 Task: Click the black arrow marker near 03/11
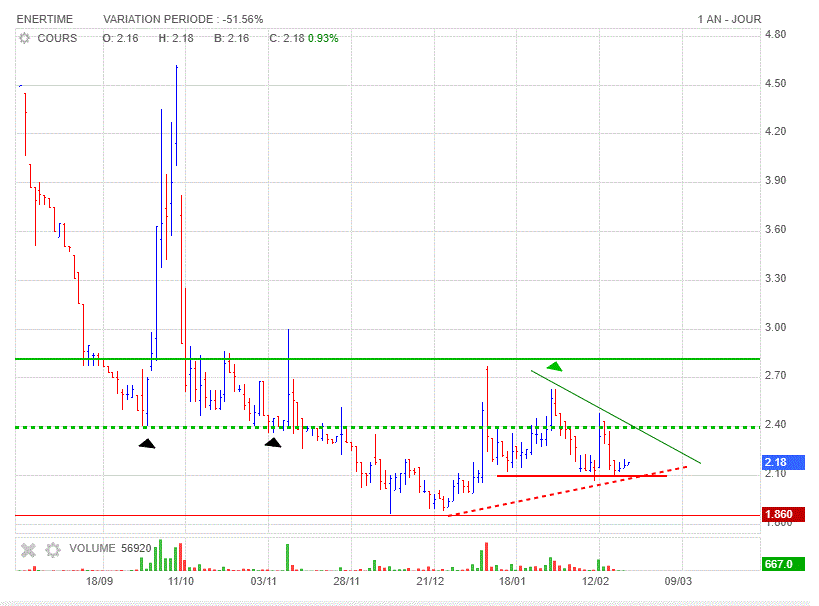click(x=272, y=441)
